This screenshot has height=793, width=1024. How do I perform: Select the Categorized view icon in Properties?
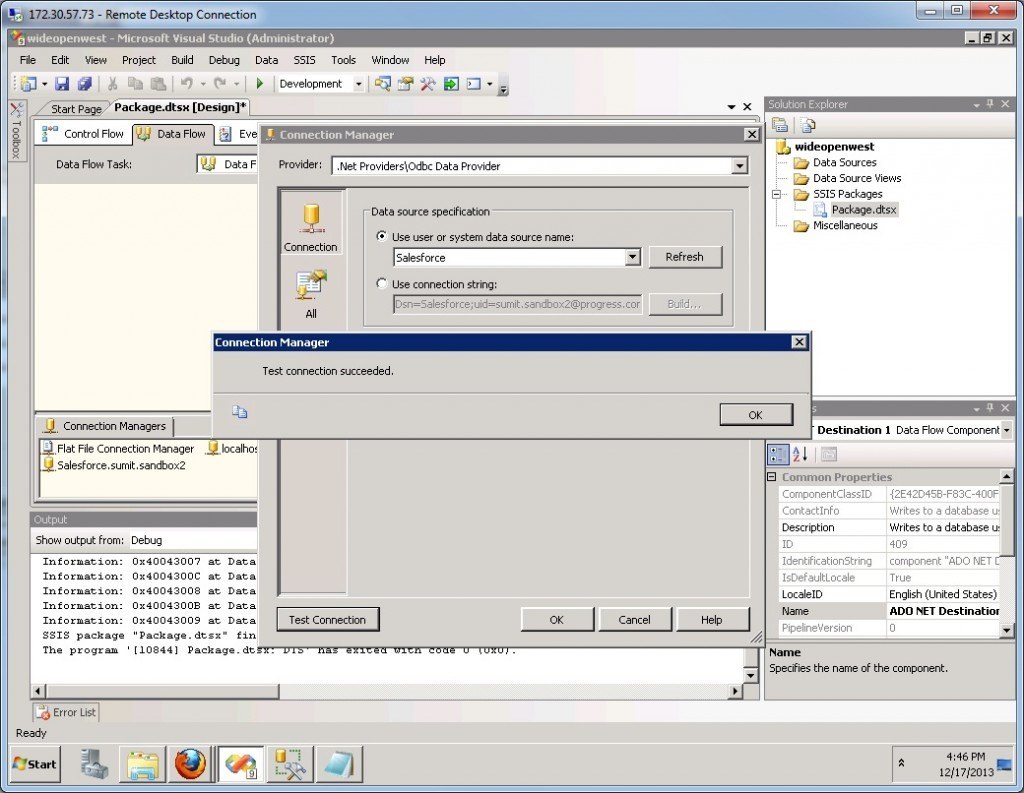coord(778,454)
